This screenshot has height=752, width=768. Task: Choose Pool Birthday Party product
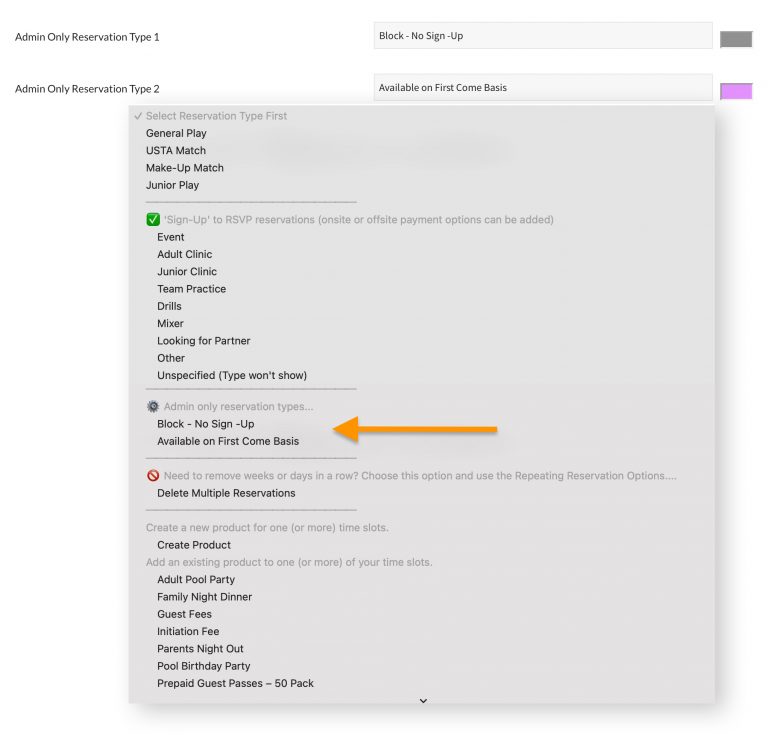(204, 666)
